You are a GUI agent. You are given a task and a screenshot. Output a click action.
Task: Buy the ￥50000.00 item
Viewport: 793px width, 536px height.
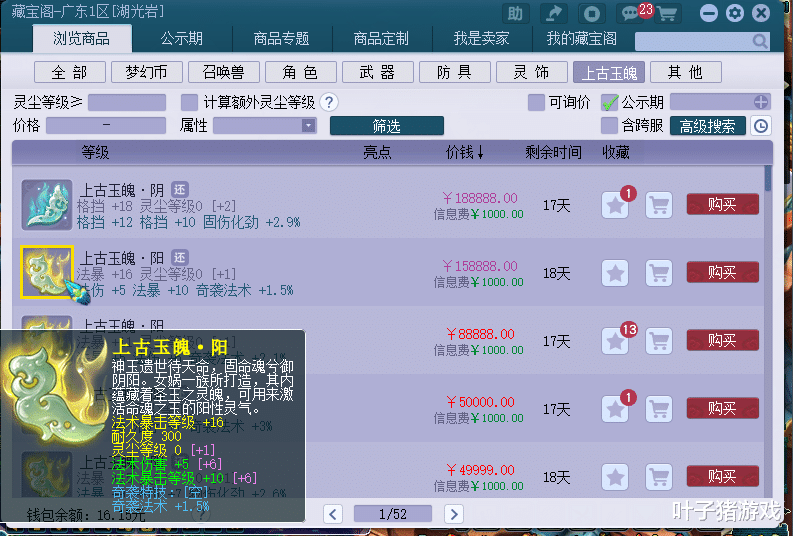click(x=723, y=408)
